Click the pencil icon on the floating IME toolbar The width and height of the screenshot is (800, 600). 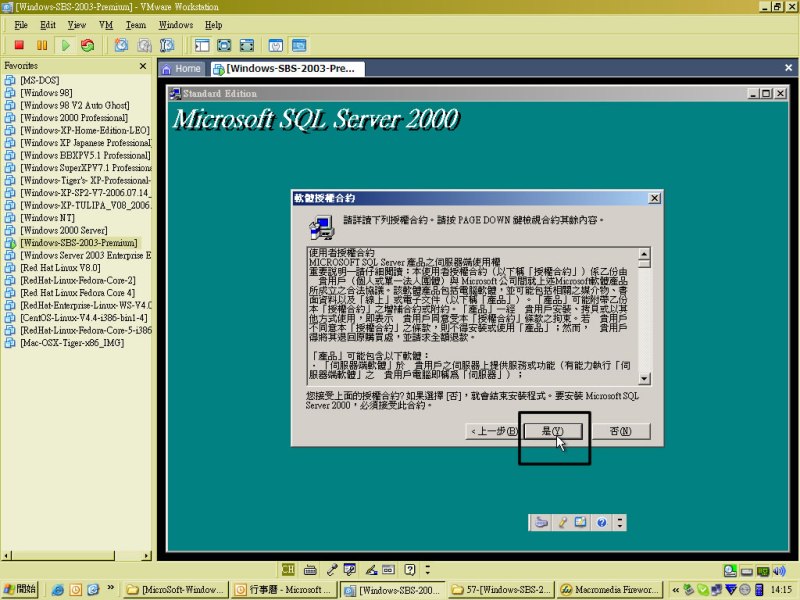click(x=562, y=522)
